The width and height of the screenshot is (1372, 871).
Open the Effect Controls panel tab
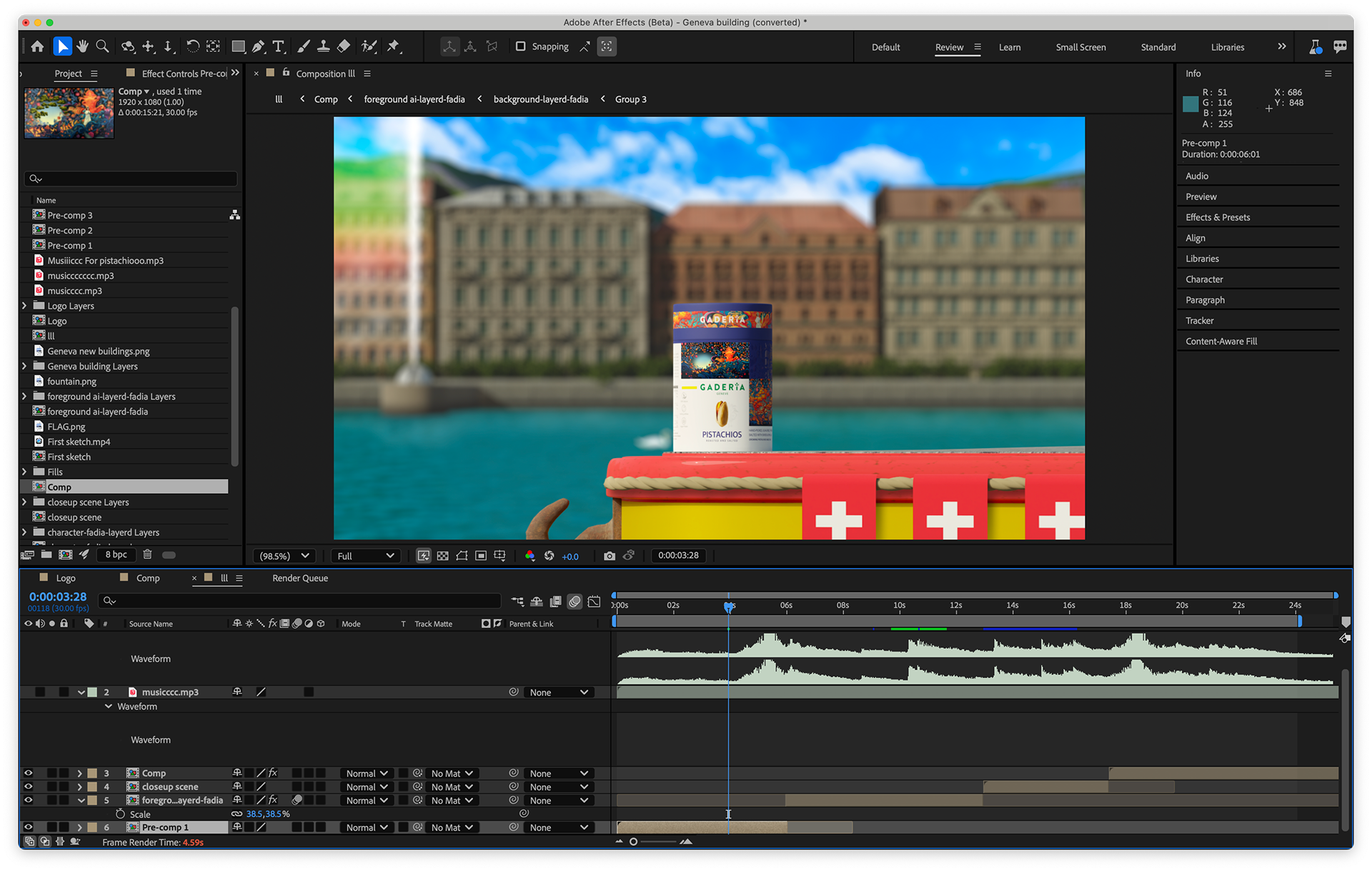(184, 74)
